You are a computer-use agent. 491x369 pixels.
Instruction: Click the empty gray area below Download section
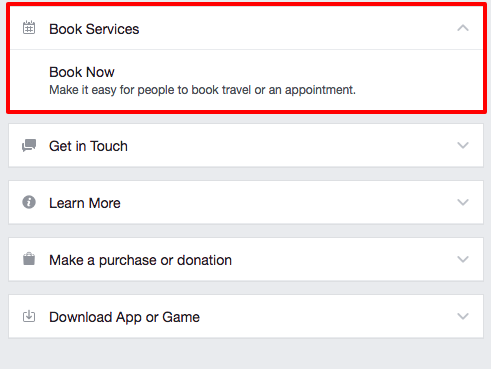coord(245,354)
